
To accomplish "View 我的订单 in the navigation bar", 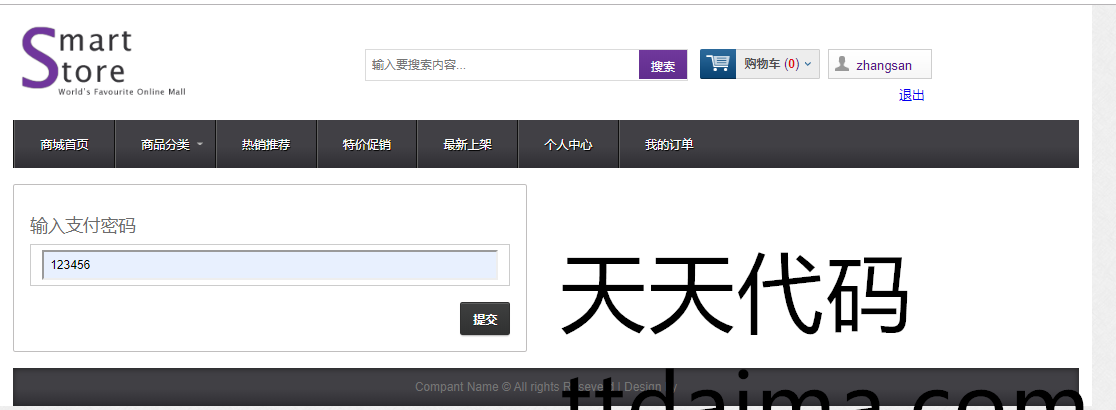I will click(x=669, y=145).
